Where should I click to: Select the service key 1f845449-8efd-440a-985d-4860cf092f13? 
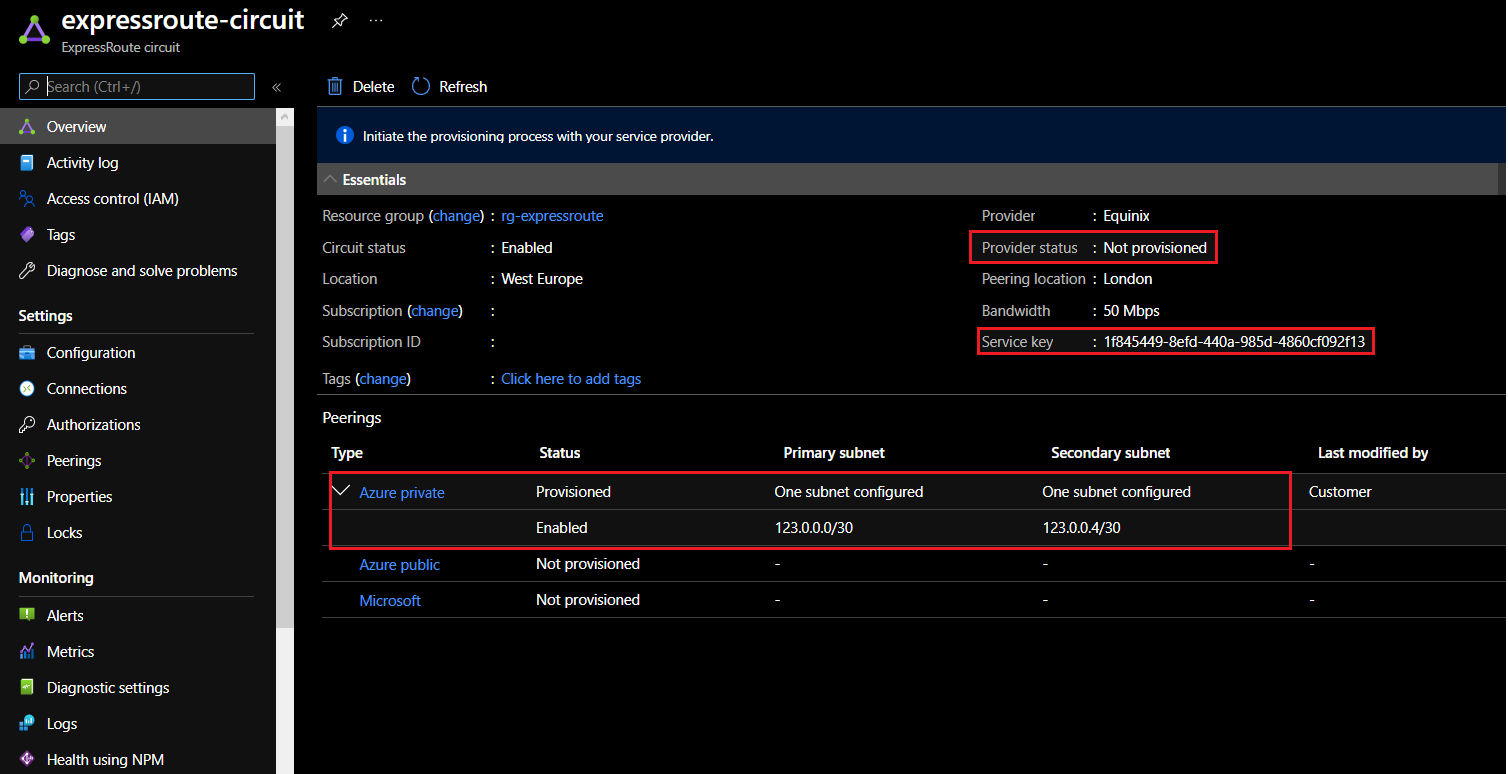click(x=1234, y=342)
